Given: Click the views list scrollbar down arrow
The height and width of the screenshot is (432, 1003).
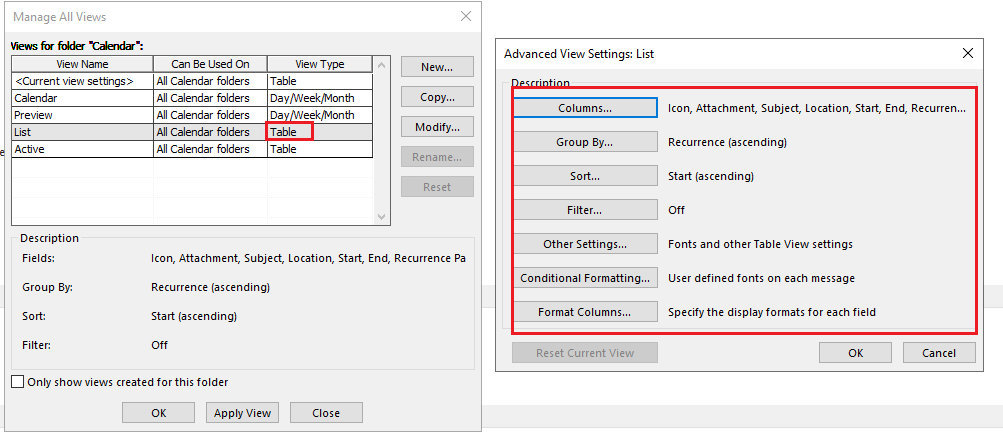Looking at the screenshot, I should (382, 217).
